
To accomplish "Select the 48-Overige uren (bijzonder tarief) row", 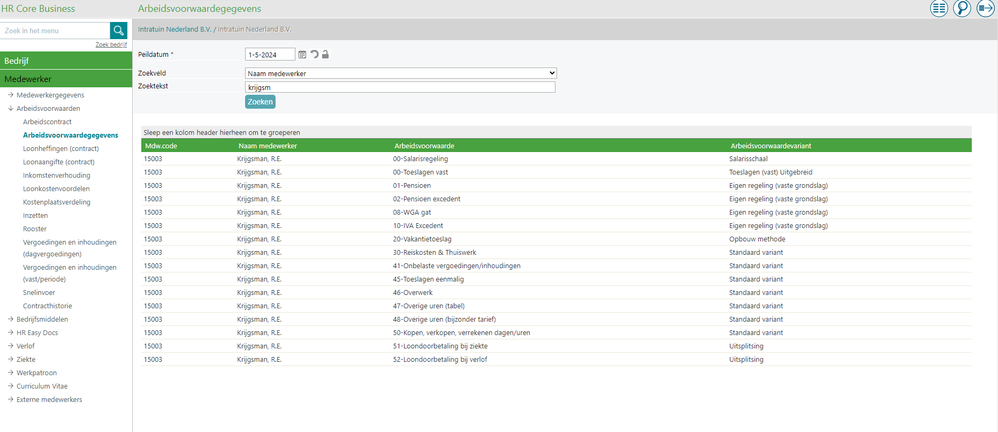I will click(556, 319).
